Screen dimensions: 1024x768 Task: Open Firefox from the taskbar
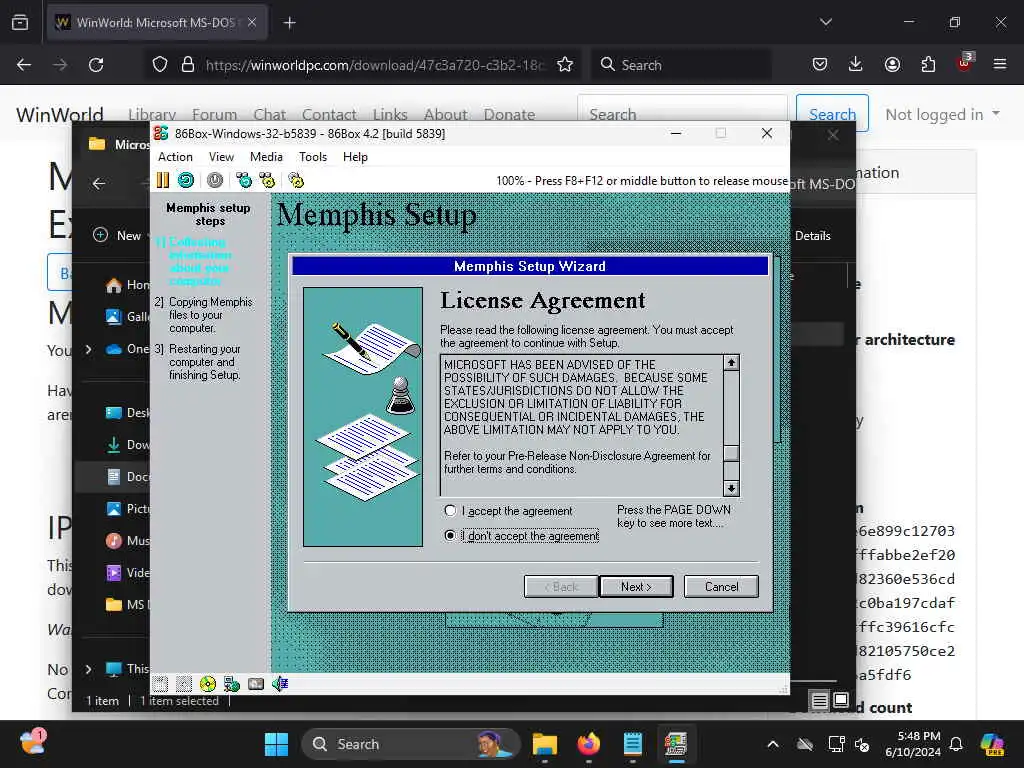click(x=589, y=744)
